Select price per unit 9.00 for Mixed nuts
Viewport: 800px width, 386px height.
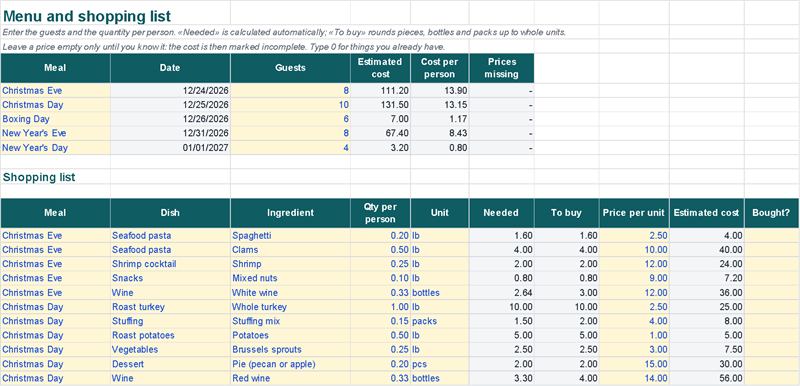point(634,278)
